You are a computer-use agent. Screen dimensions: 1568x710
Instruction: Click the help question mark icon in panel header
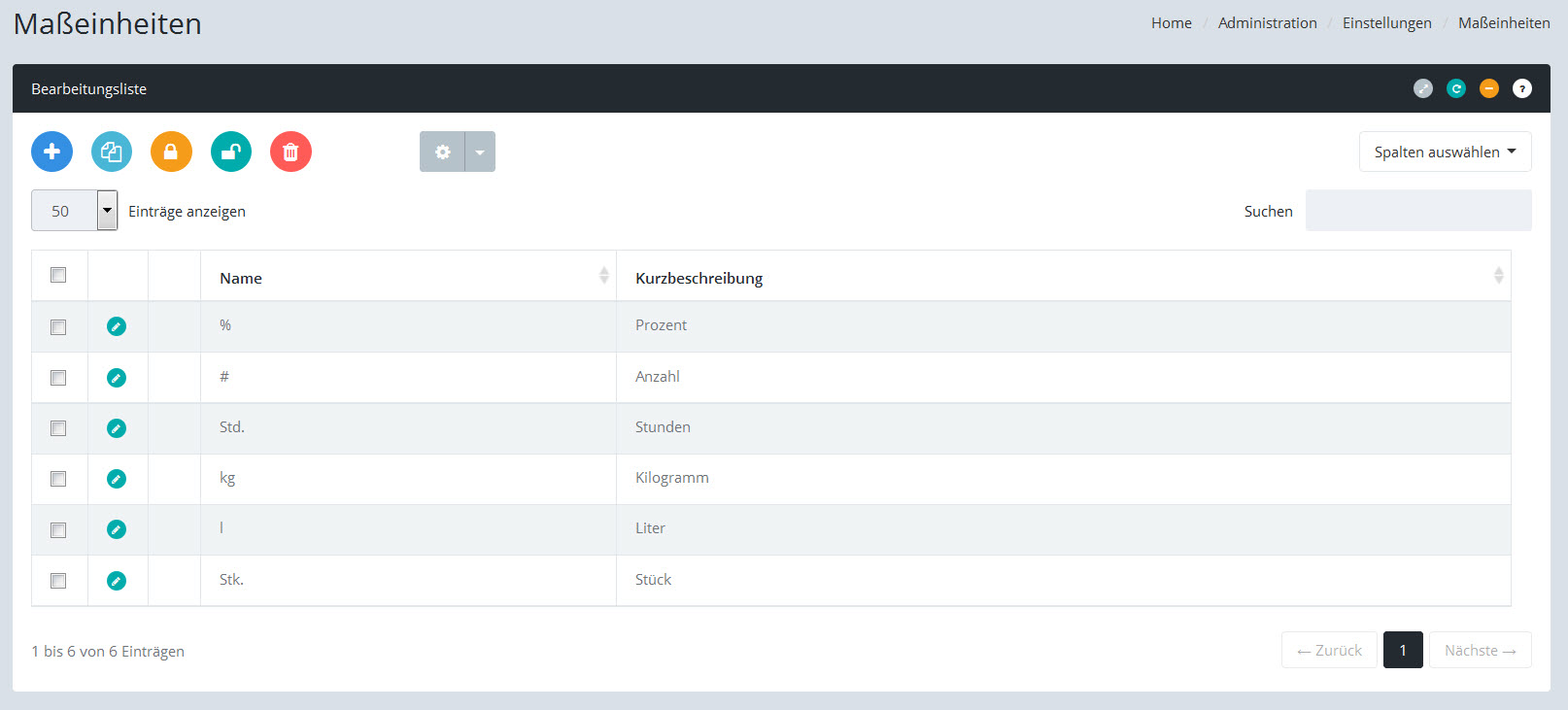coord(1522,88)
